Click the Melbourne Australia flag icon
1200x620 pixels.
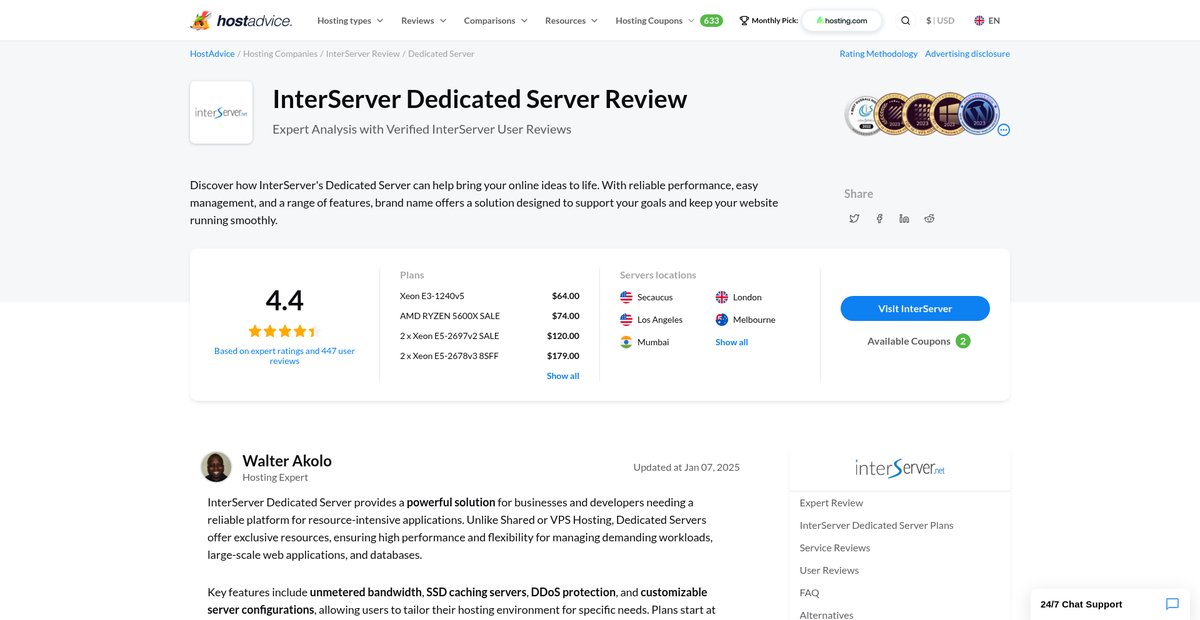pyautogui.click(x=722, y=320)
